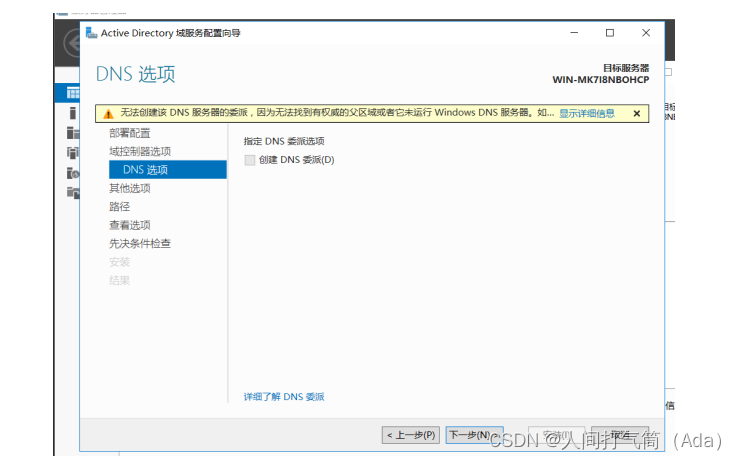Close the AD DS configuration wizard
This screenshot has height=460, width=737.
tap(646, 33)
